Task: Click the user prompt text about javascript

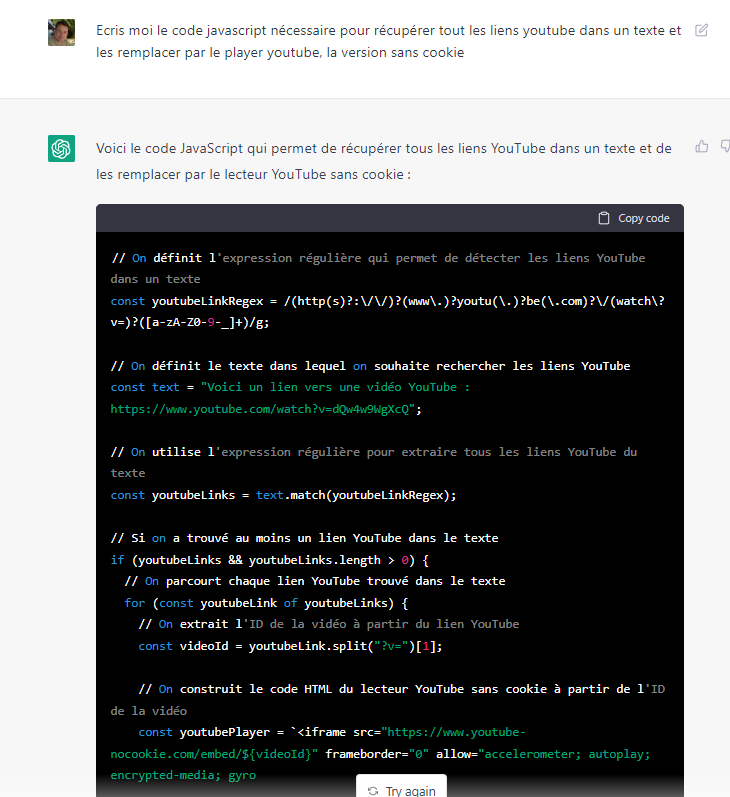Action: click(x=388, y=41)
